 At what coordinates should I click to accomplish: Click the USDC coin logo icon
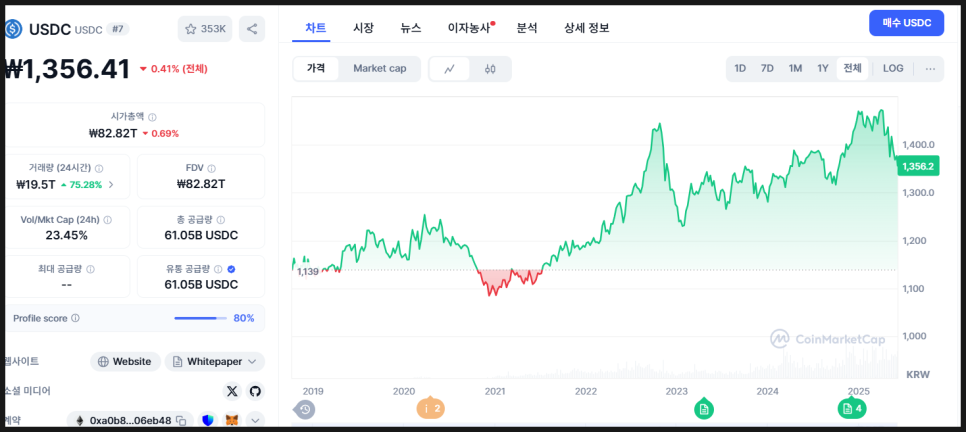pos(13,29)
